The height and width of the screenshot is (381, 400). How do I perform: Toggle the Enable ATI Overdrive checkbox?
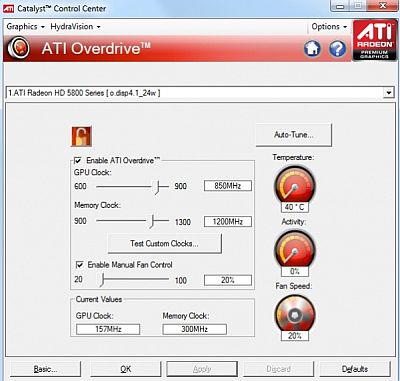click(78, 161)
